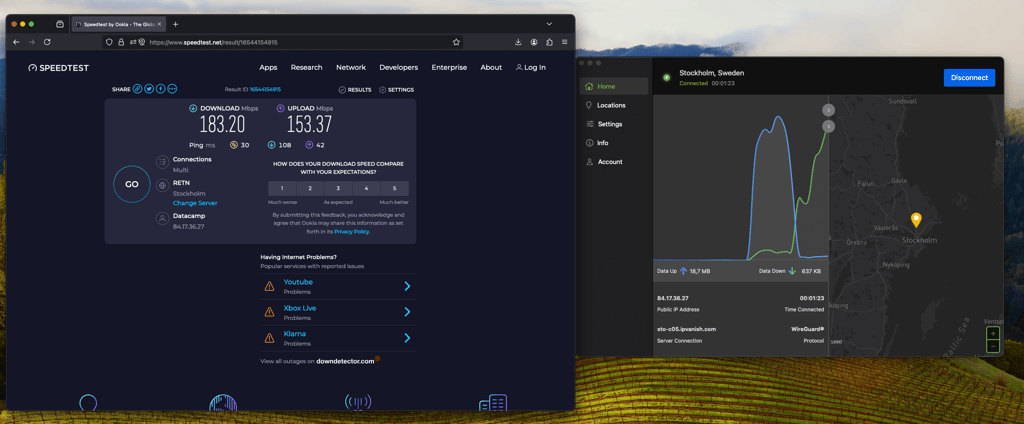
Task: Open the Research menu item
Action: pyautogui.click(x=306, y=67)
